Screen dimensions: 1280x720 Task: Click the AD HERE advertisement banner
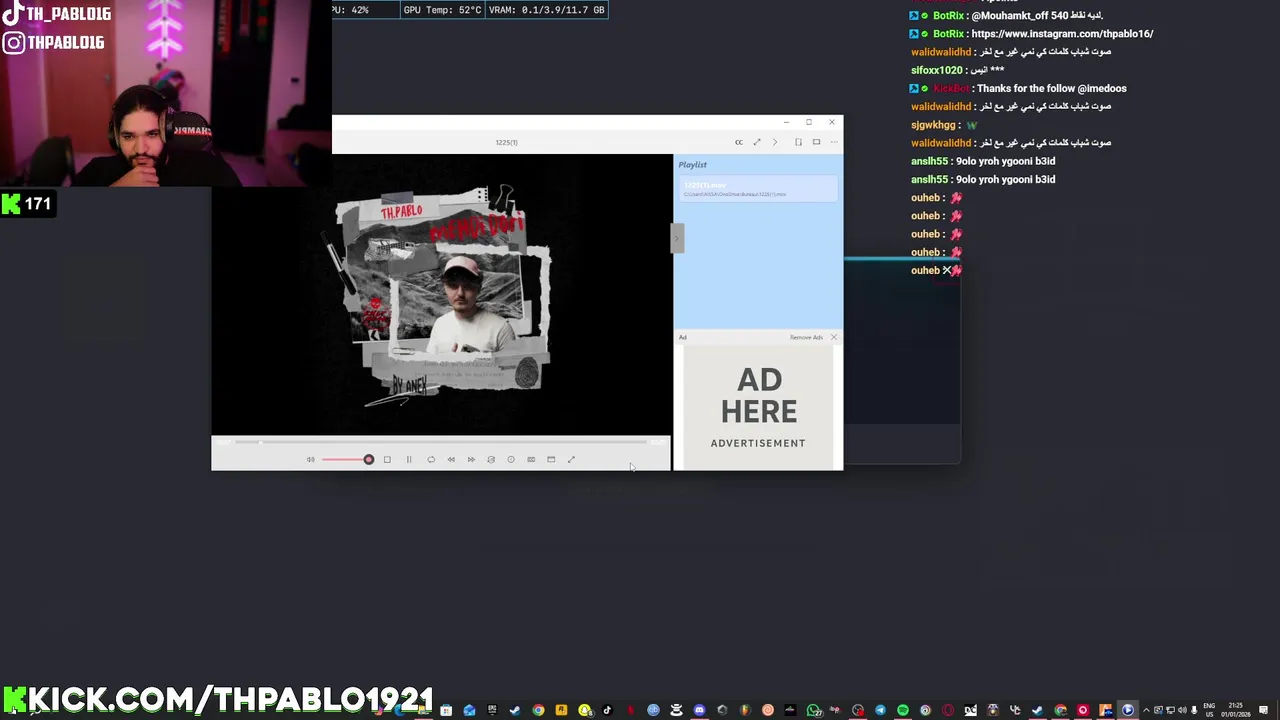(758, 408)
